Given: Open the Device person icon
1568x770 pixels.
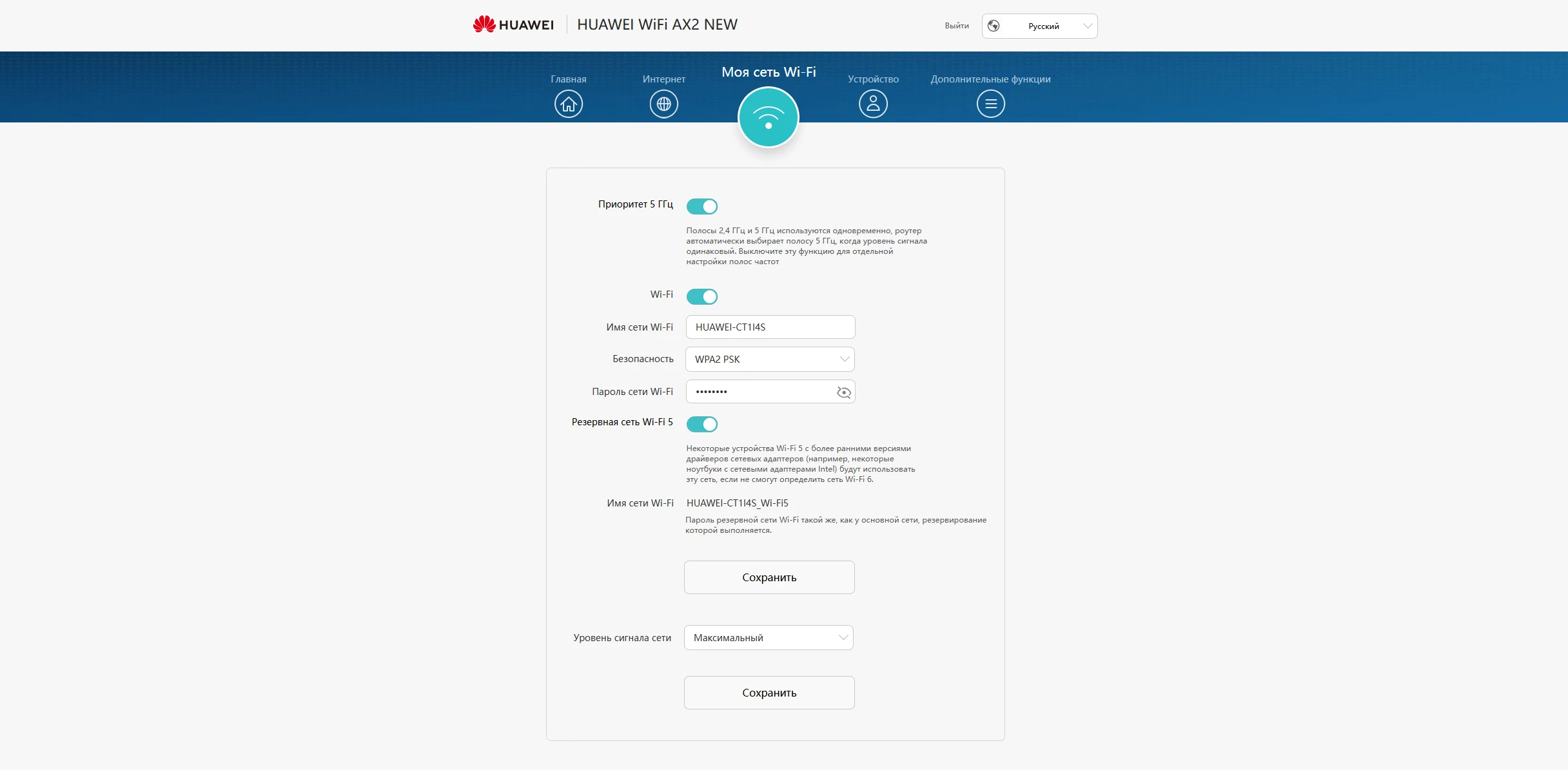Looking at the screenshot, I should click(873, 104).
